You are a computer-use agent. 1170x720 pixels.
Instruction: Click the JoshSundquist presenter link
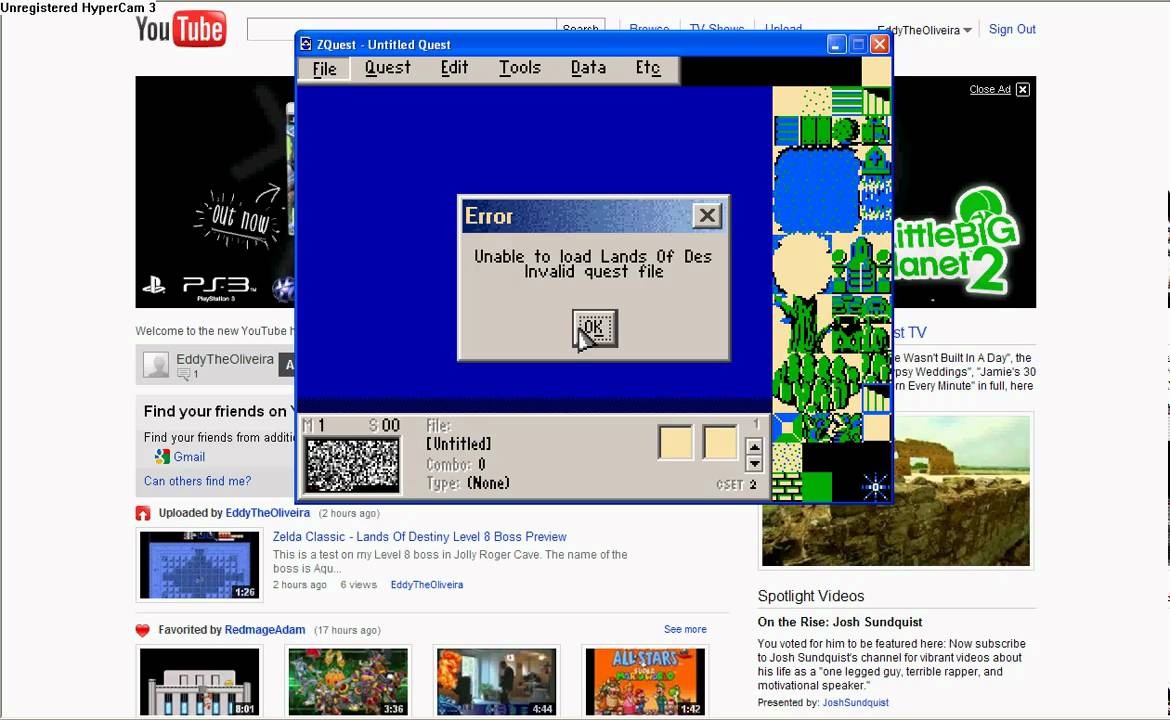coord(855,702)
